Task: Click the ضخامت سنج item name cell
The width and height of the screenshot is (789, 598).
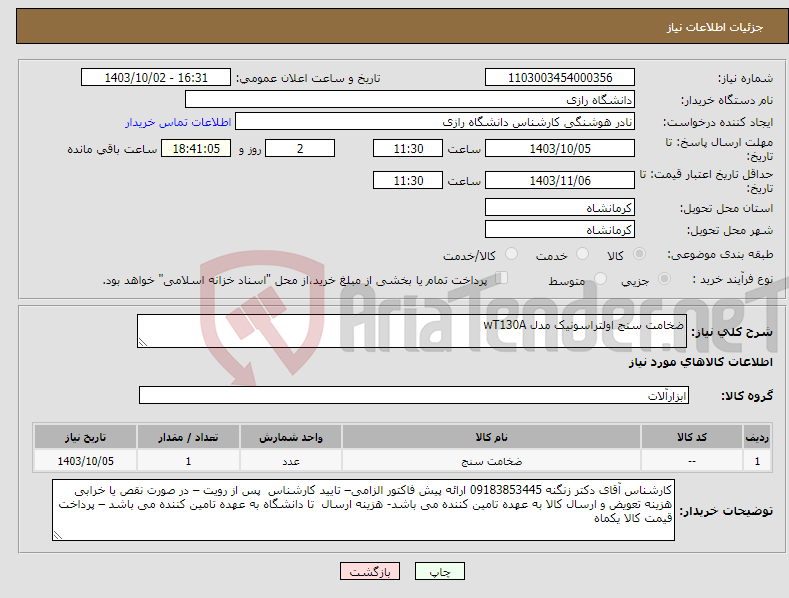Action: pyautogui.click(x=492, y=461)
